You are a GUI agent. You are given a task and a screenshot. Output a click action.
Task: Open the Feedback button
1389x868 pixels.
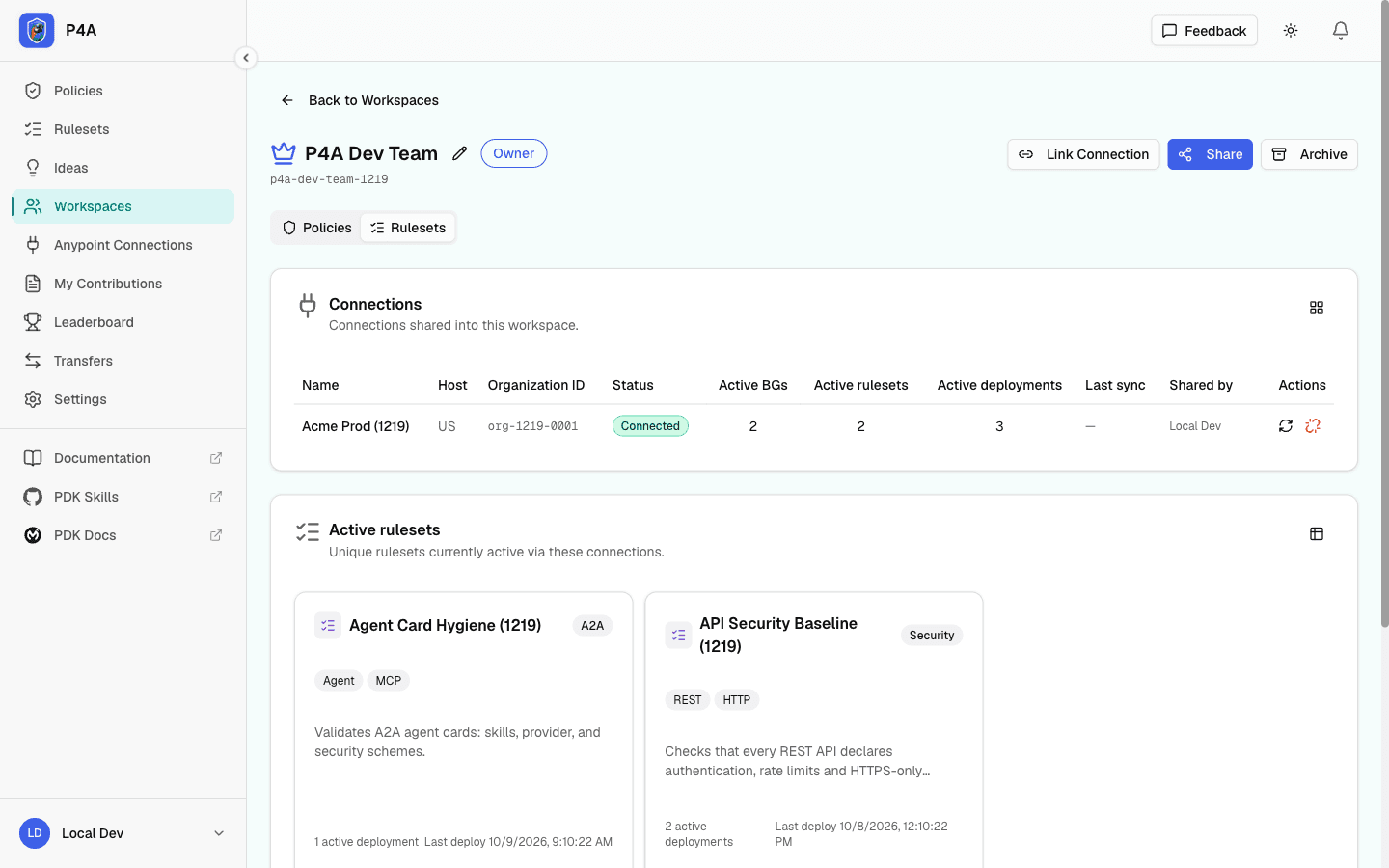tap(1204, 31)
